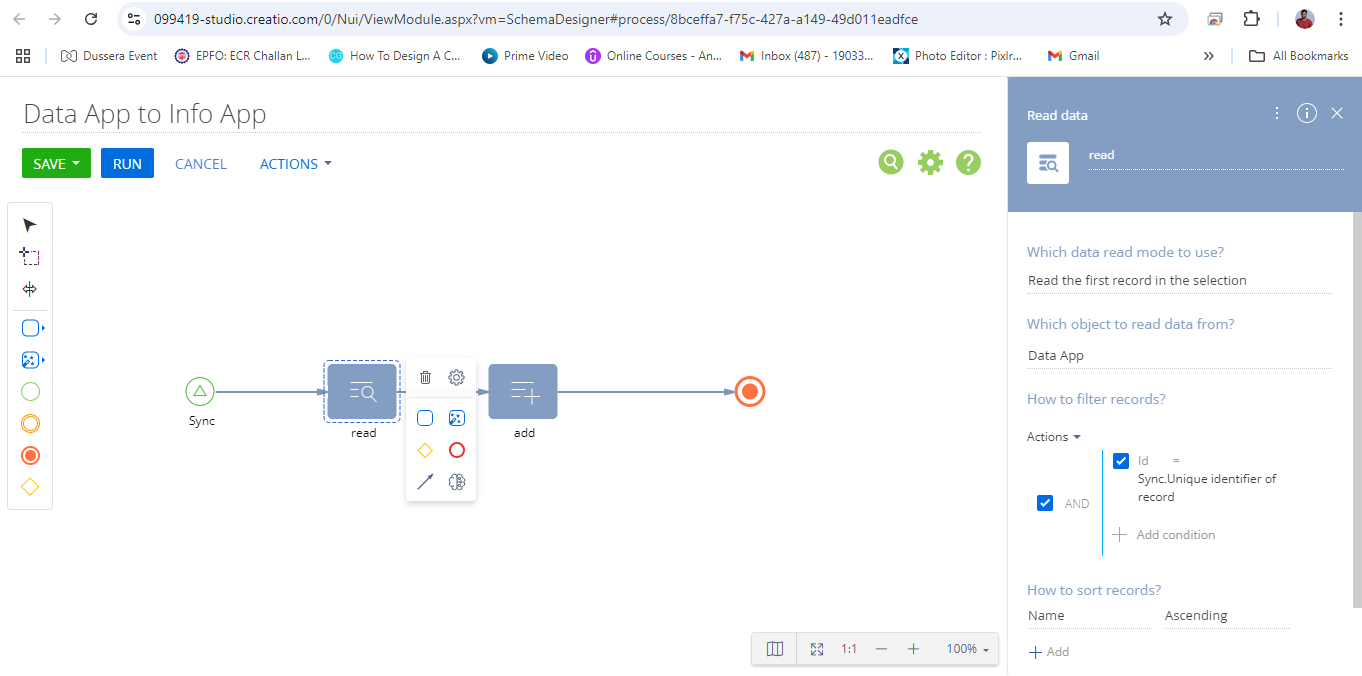Expand the SAVE button dropdown arrow

pyautogui.click(x=76, y=163)
